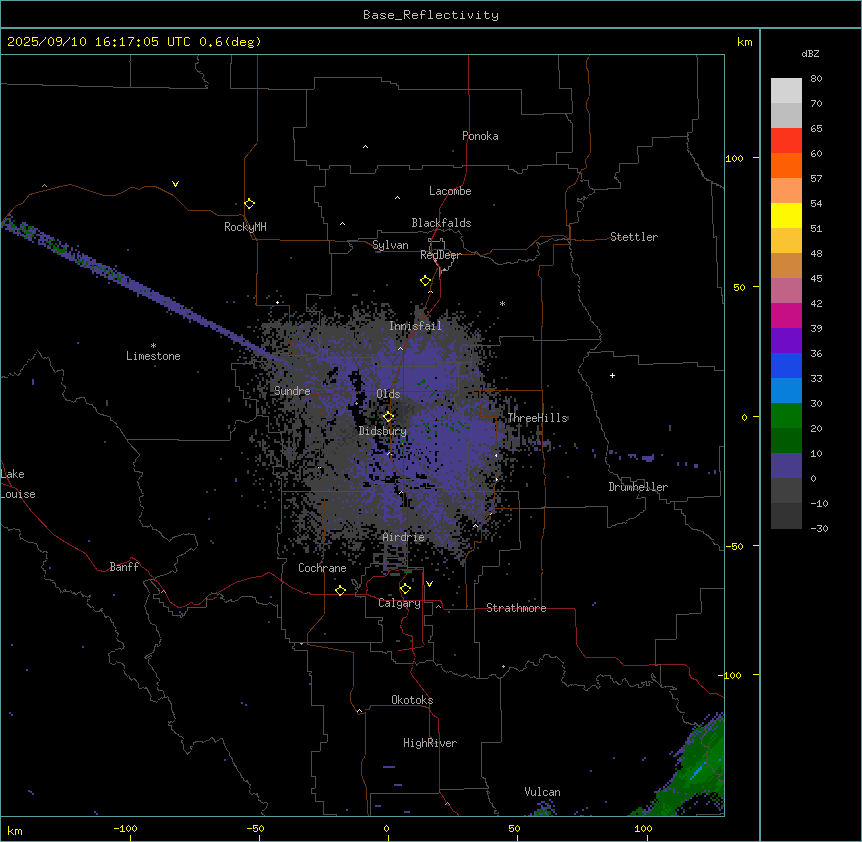Click the Vulcan town label
Screen dimensions: 862x842
point(543,792)
